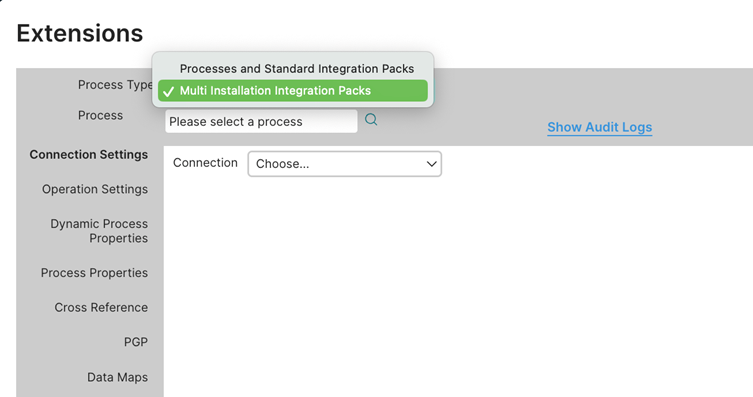This screenshot has height=397, width=753.
Task: Open the Show Audit Logs link
Action: (600, 127)
